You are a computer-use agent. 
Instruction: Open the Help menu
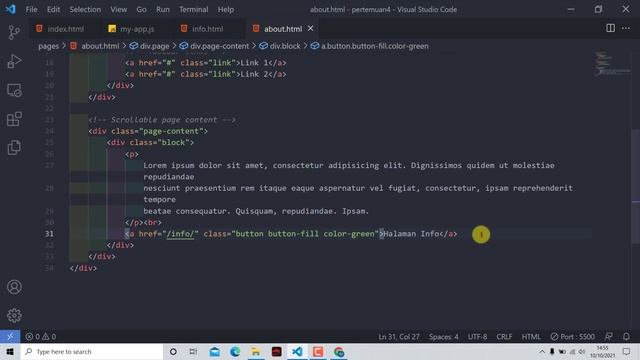pos(226,9)
